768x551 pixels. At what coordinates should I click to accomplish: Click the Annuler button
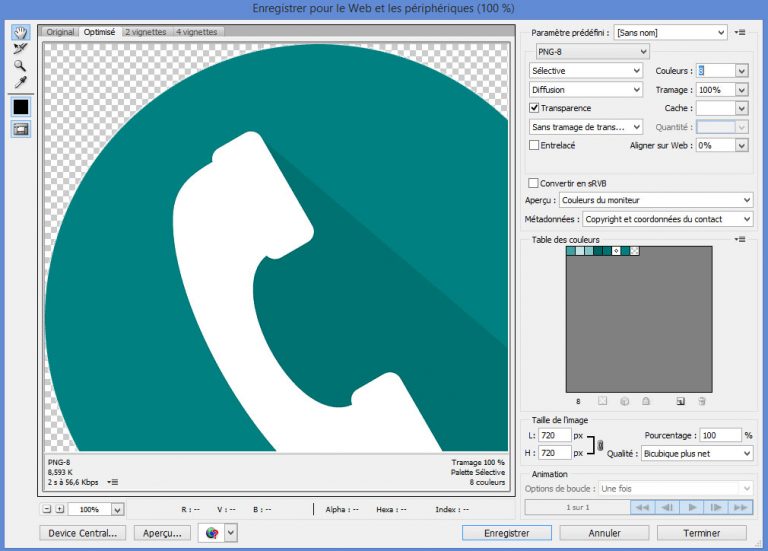tap(604, 533)
